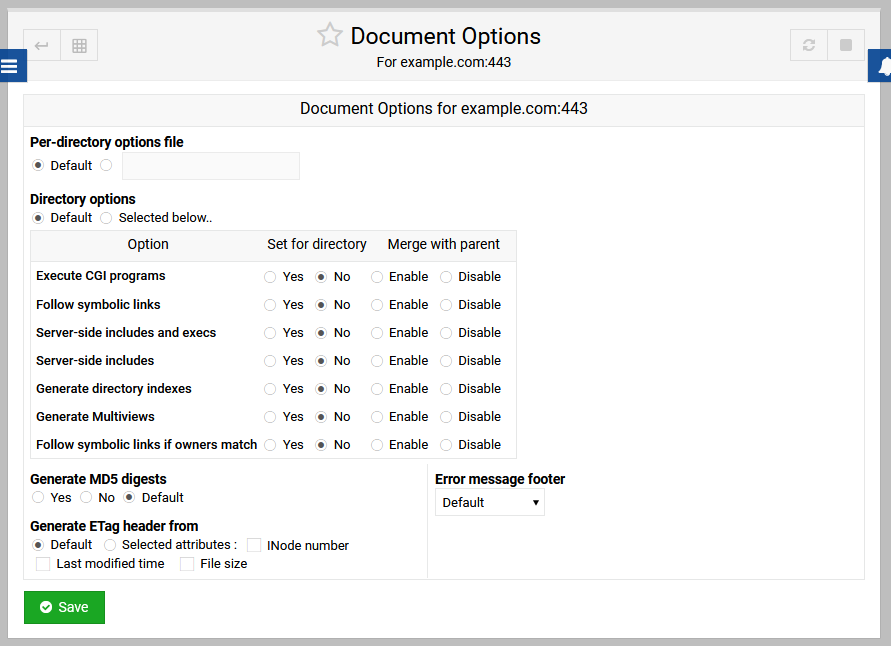The width and height of the screenshot is (891, 646).
Task: Disable merge for Execute CGI programs
Action: (446, 277)
